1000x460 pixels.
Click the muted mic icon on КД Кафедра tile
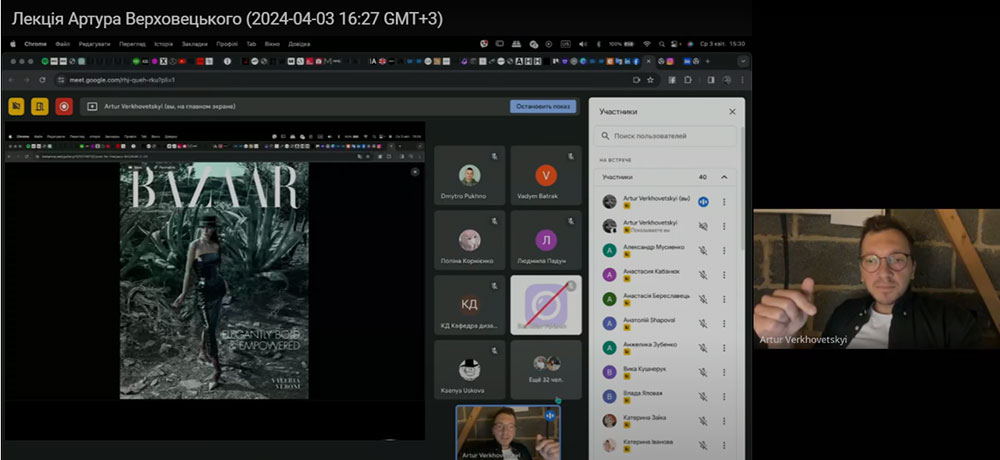point(494,285)
